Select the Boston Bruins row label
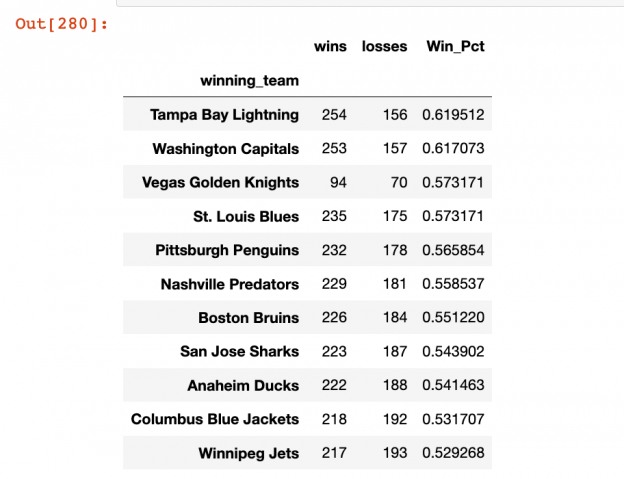Screen dimensions: 624x479 coord(248,318)
